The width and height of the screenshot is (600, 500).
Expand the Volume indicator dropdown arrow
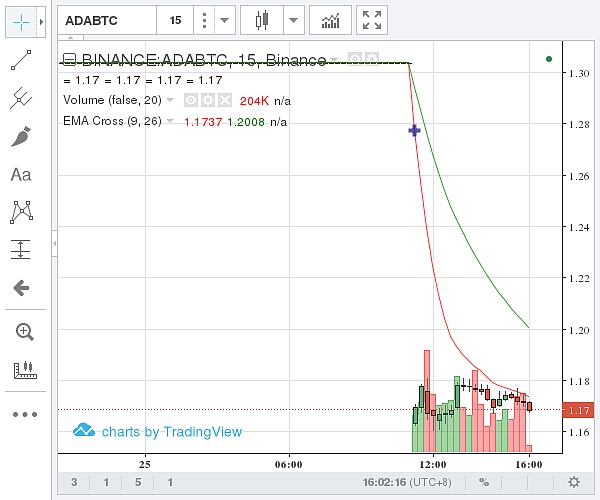(170, 100)
